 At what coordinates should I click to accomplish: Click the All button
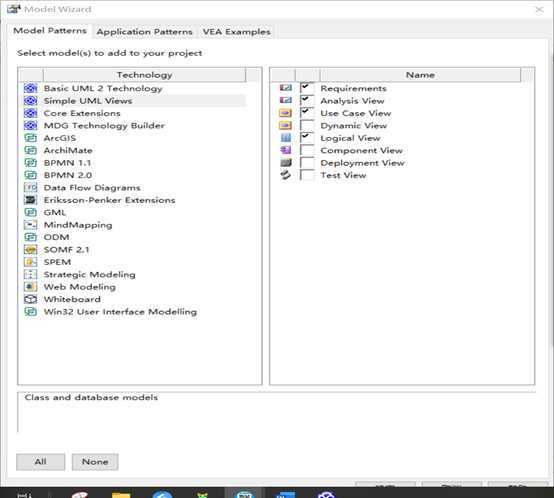coord(41,462)
